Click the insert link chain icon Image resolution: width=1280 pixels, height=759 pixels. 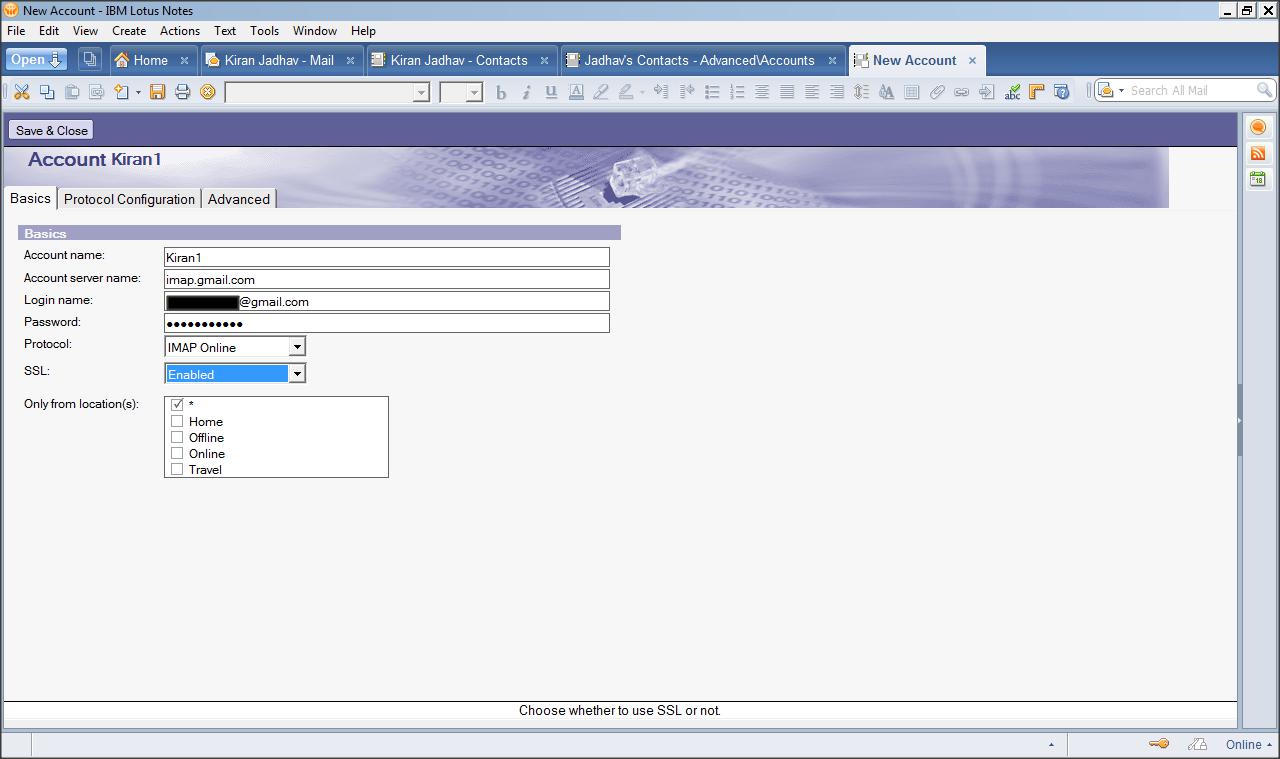[x=961, y=92]
